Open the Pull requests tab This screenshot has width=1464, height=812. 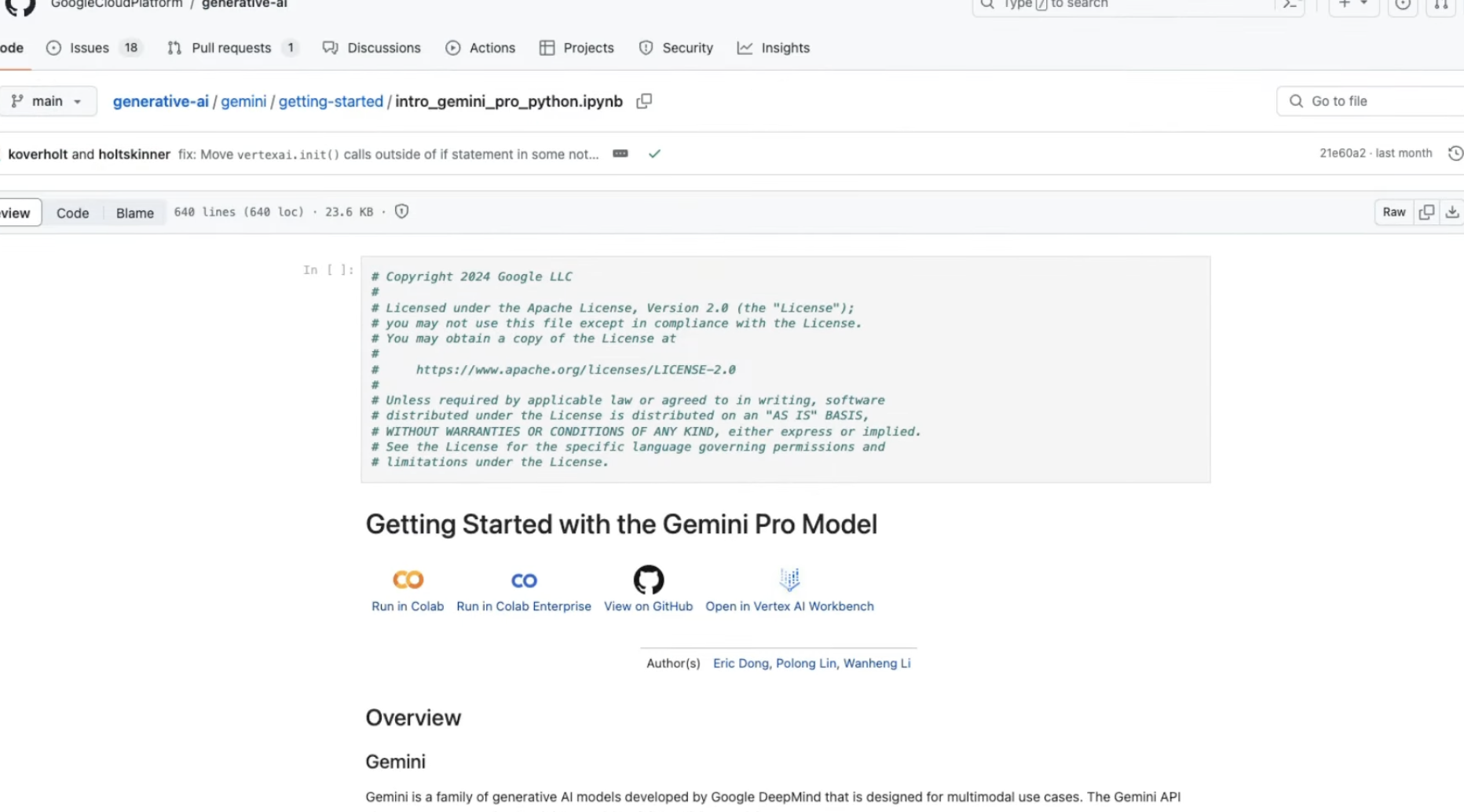pos(232,48)
